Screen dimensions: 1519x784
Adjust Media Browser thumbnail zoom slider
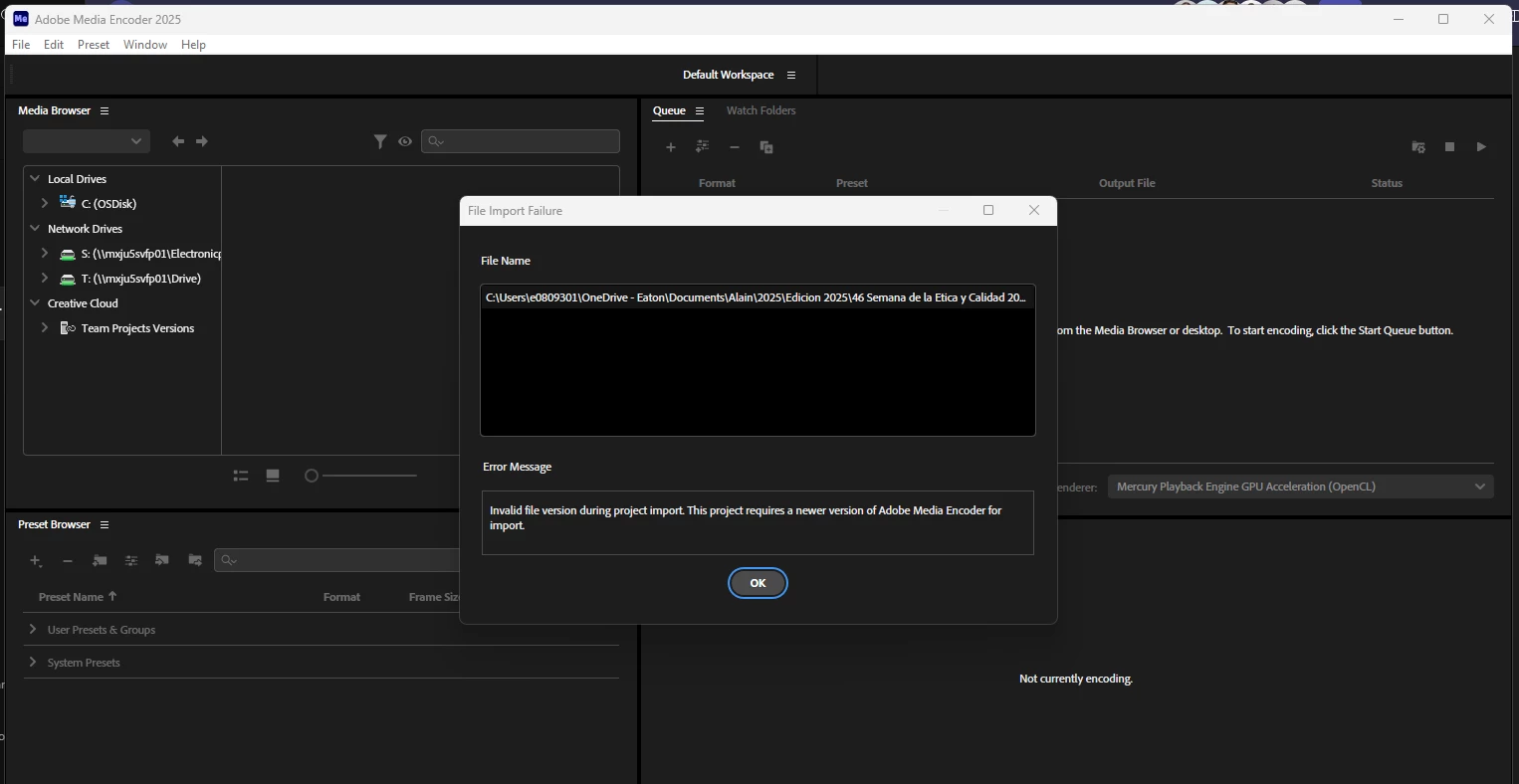click(360, 476)
